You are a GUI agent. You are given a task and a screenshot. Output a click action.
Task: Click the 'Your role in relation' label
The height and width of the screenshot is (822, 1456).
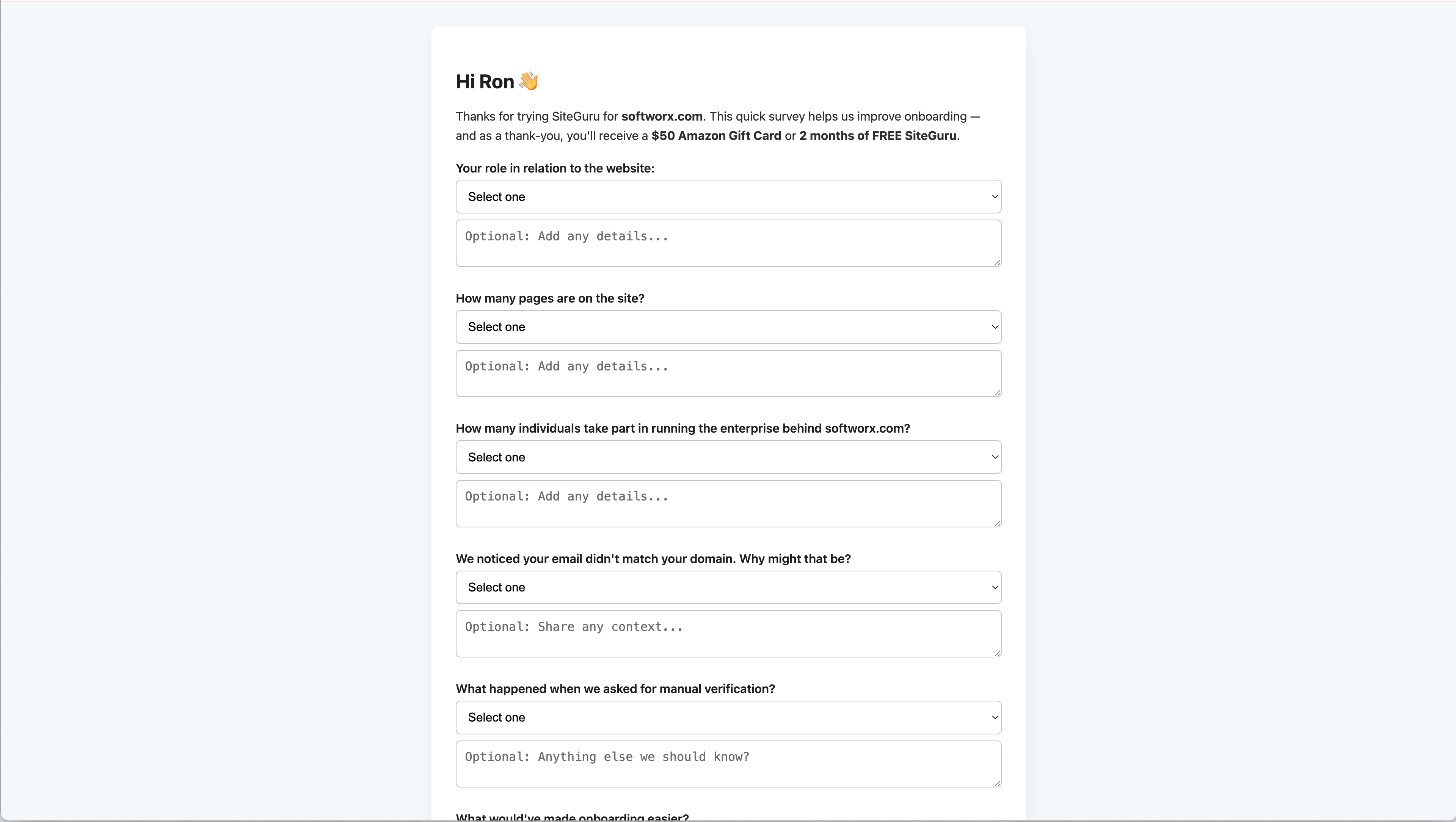click(x=555, y=168)
